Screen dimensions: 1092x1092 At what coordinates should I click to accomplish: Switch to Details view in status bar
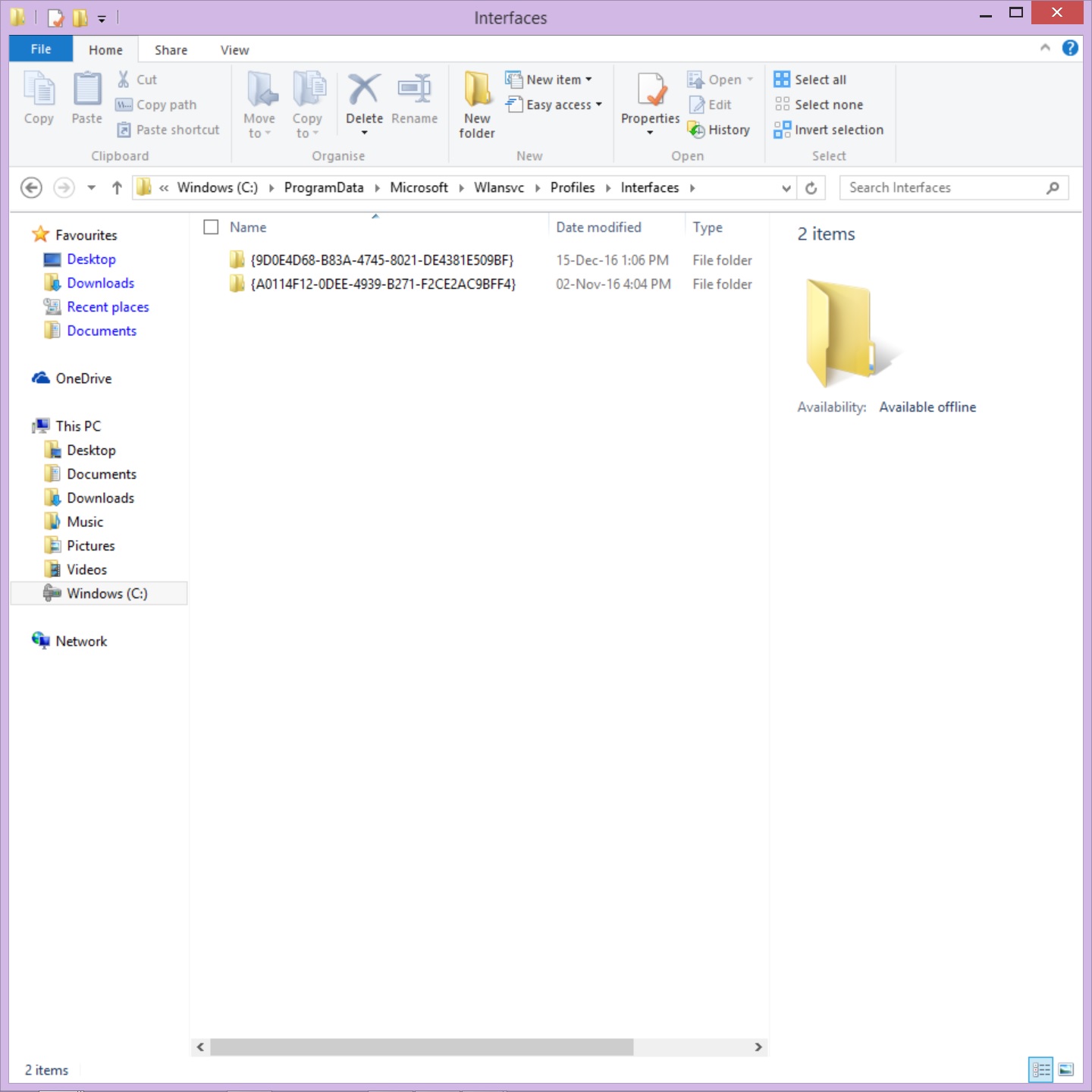point(1040,1070)
